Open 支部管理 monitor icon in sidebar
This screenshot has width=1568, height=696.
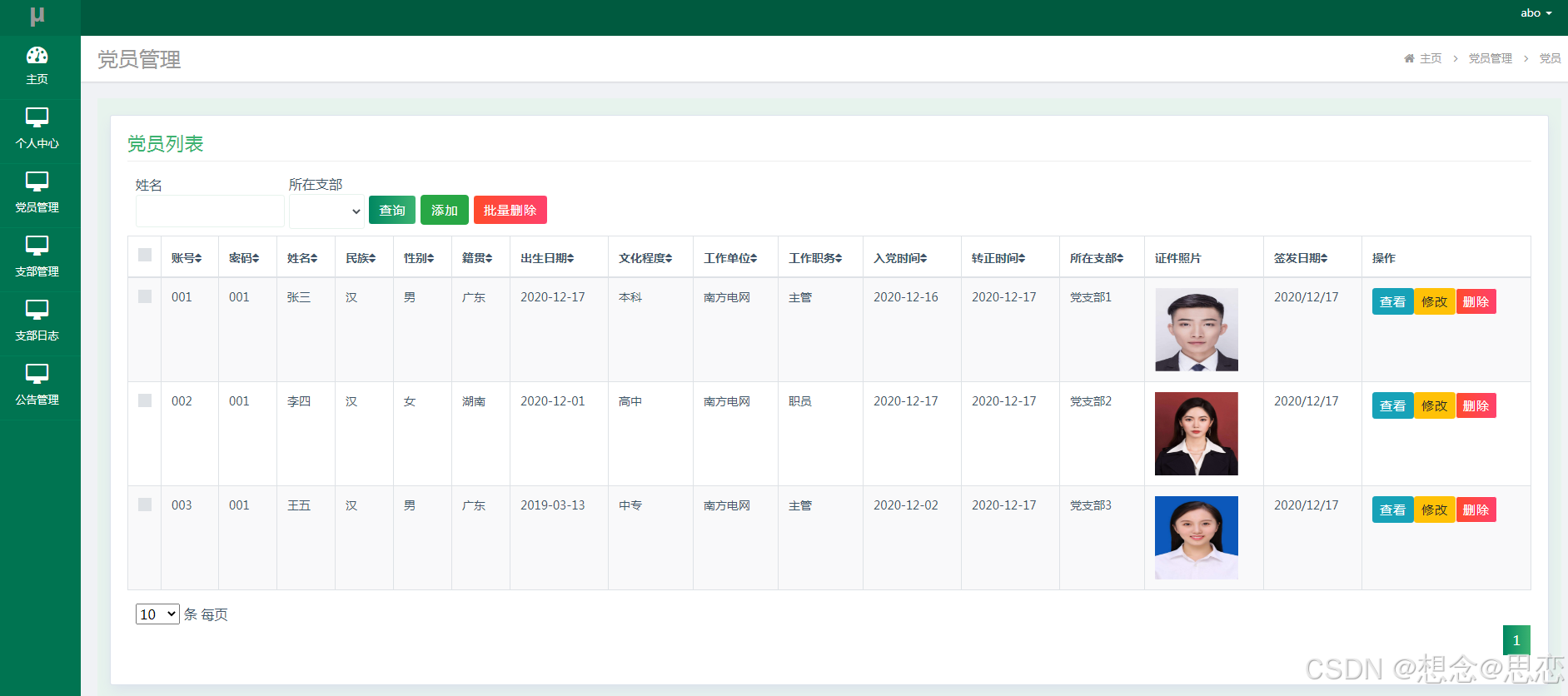coord(37,246)
